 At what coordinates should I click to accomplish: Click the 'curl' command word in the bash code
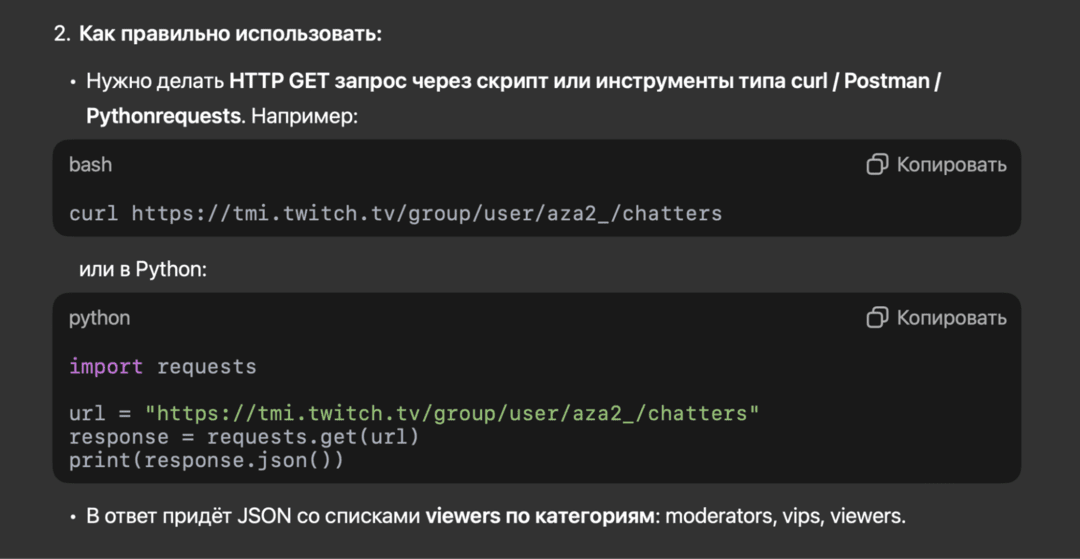click(93, 213)
